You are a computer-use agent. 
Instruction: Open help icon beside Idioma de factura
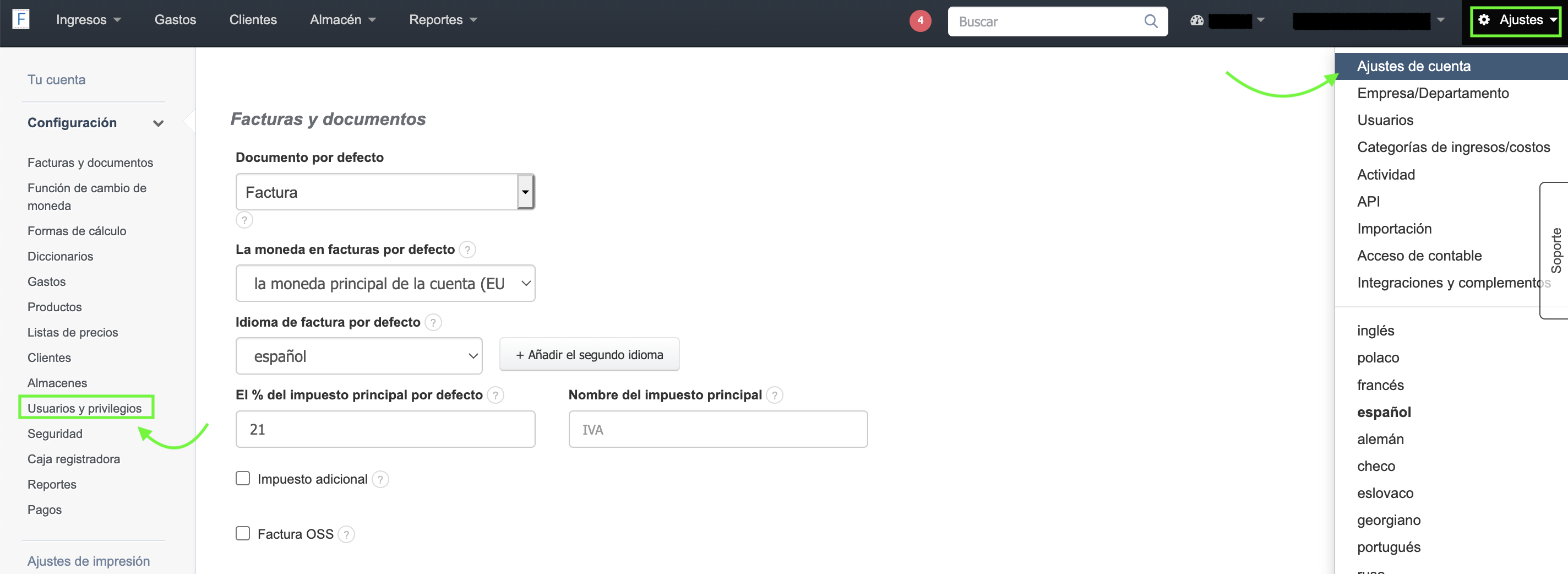[x=433, y=322]
